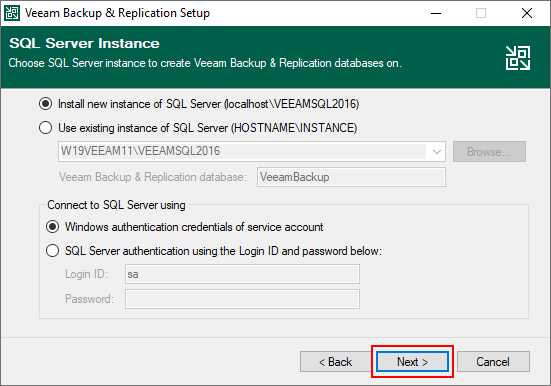Cancel the setup wizard

tap(493, 361)
